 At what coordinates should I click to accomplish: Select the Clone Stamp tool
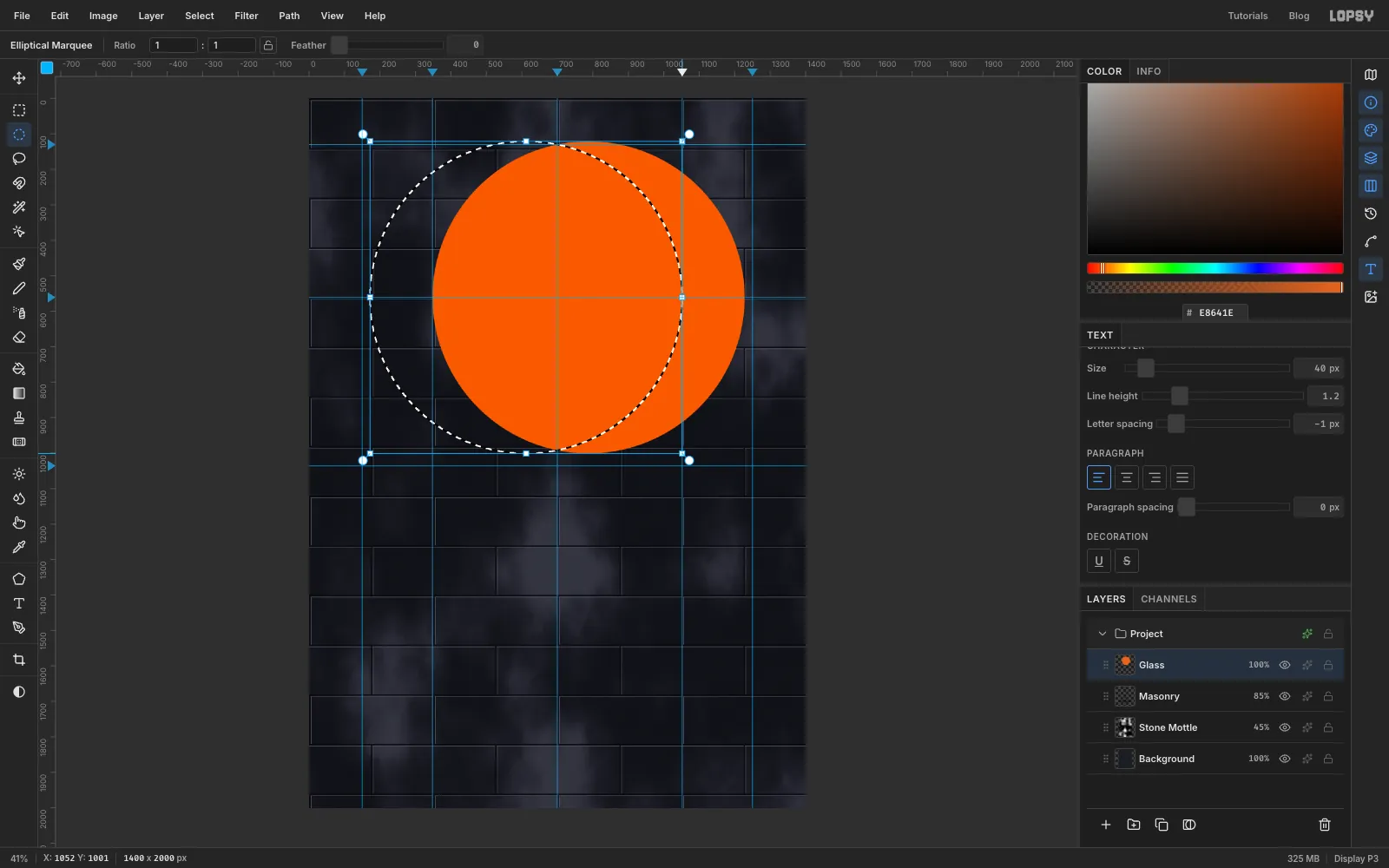(x=19, y=418)
